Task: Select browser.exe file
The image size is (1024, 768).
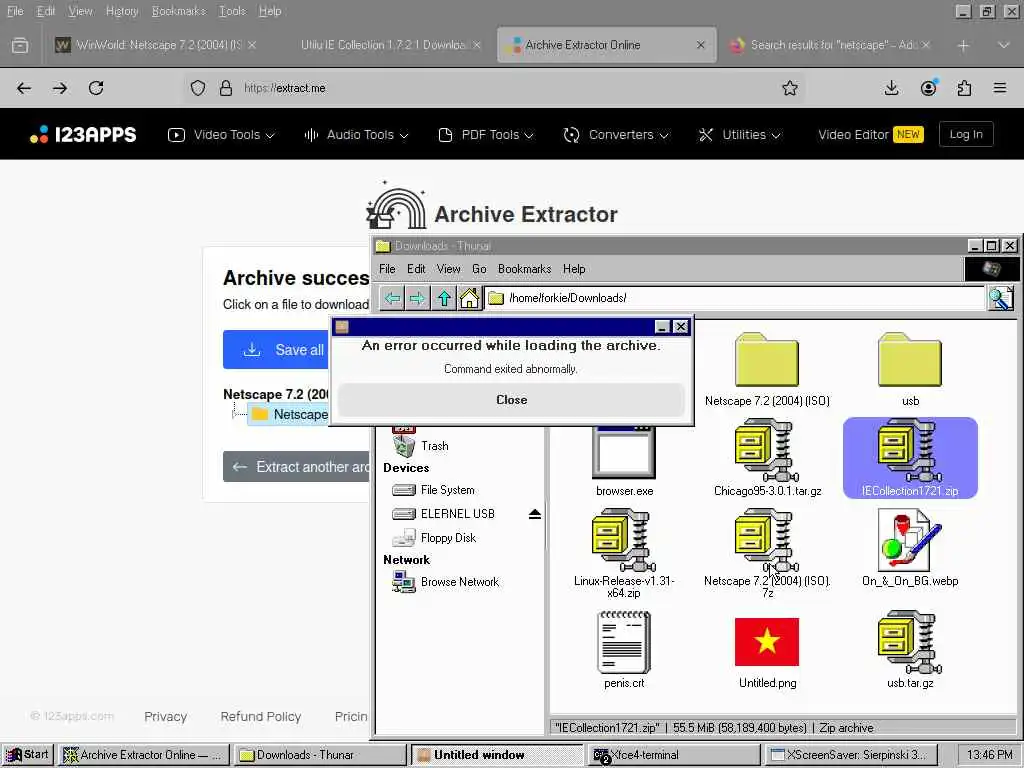Action: [624, 461]
